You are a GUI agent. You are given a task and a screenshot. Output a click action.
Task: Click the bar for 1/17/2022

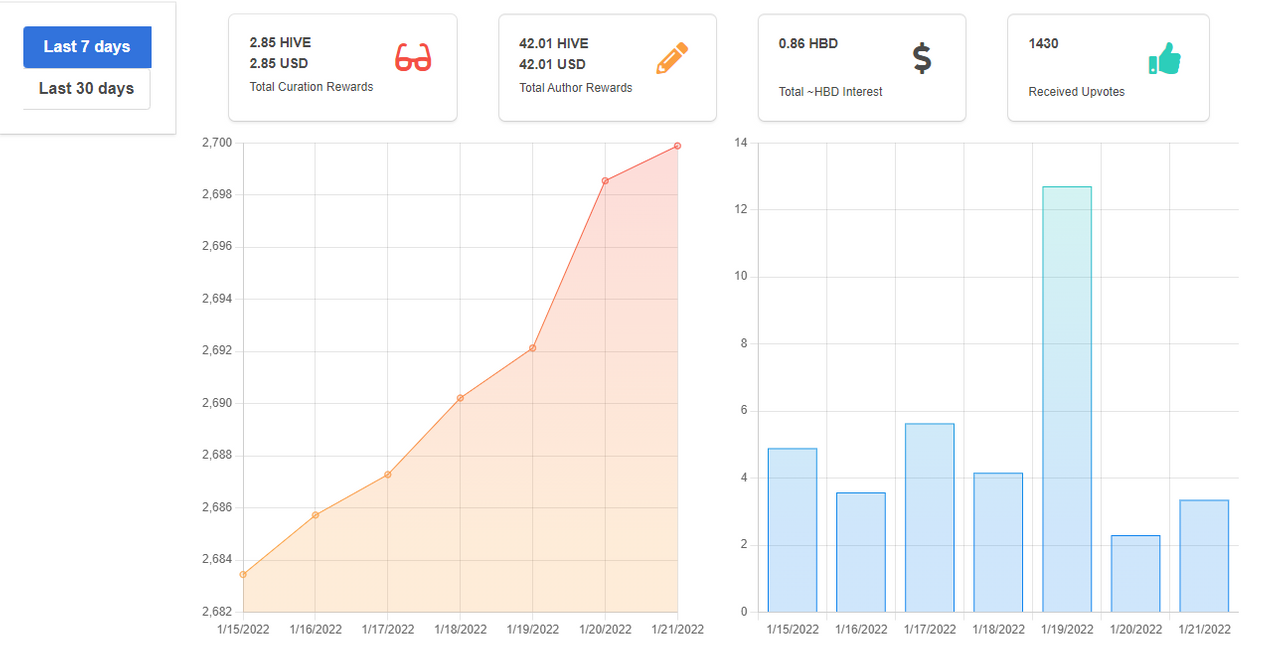click(x=929, y=518)
